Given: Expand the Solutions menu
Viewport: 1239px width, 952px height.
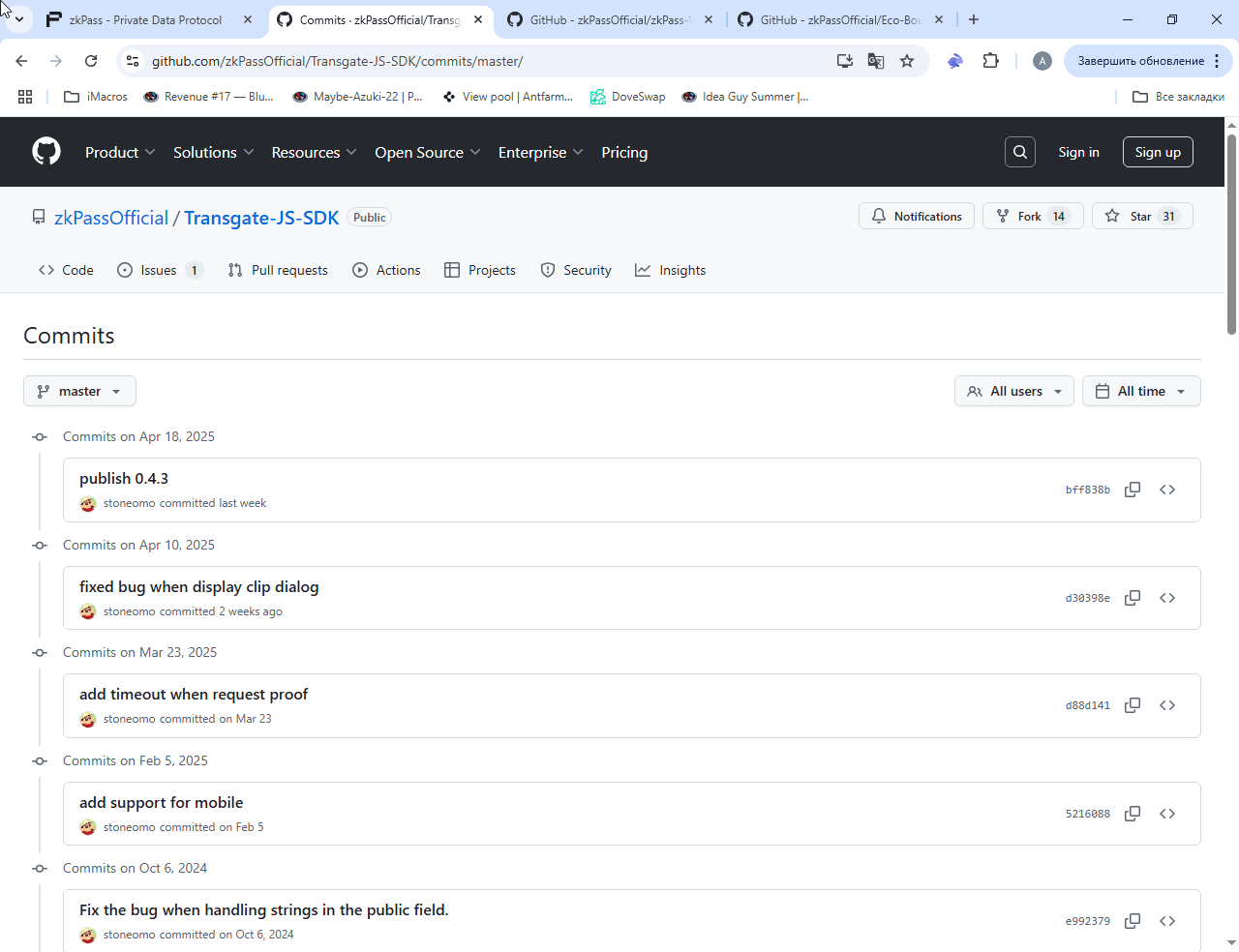Looking at the screenshot, I should (x=214, y=152).
